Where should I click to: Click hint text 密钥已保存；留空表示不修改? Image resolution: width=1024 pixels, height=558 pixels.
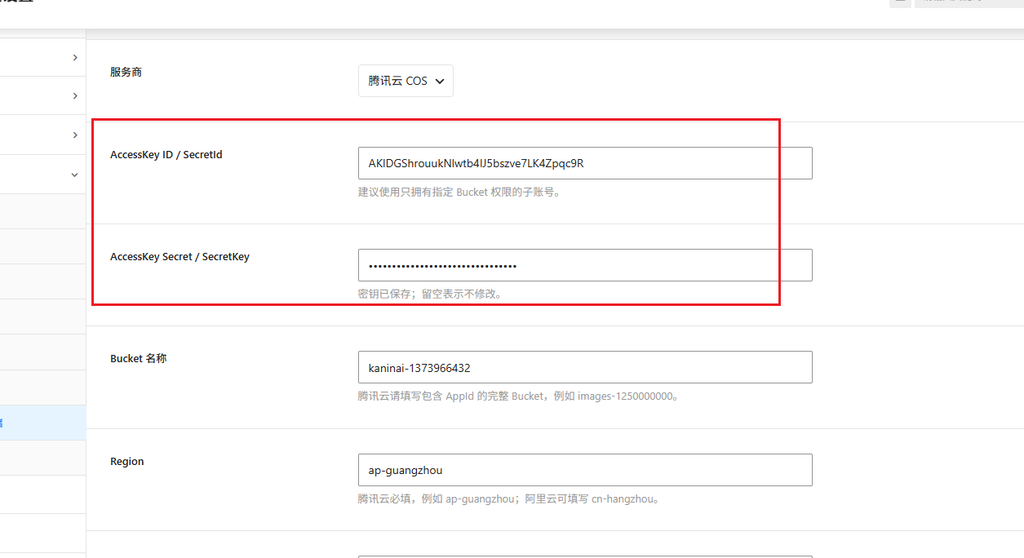click(430, 294)
